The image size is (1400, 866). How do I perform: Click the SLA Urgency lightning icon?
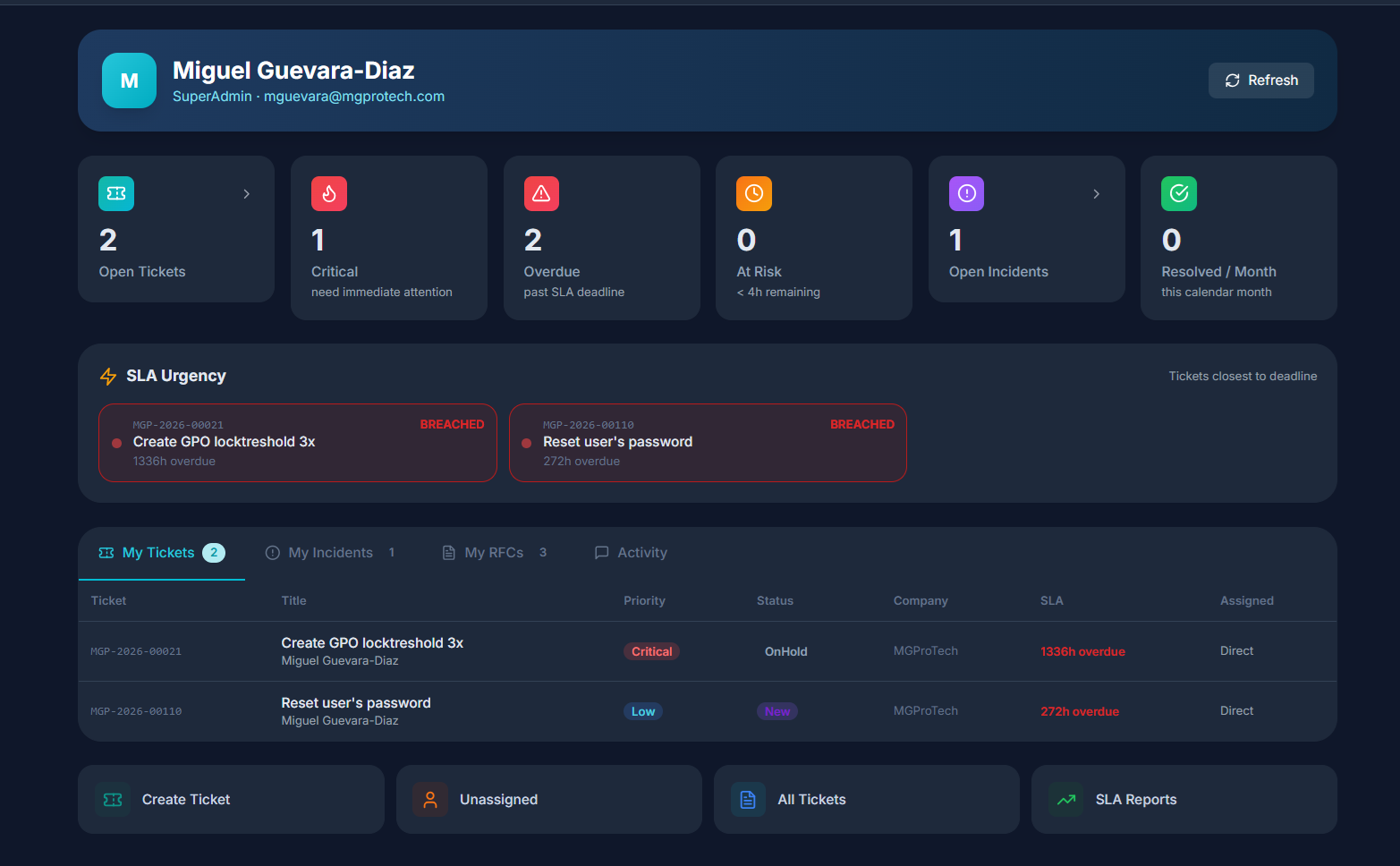coord(108,377)
